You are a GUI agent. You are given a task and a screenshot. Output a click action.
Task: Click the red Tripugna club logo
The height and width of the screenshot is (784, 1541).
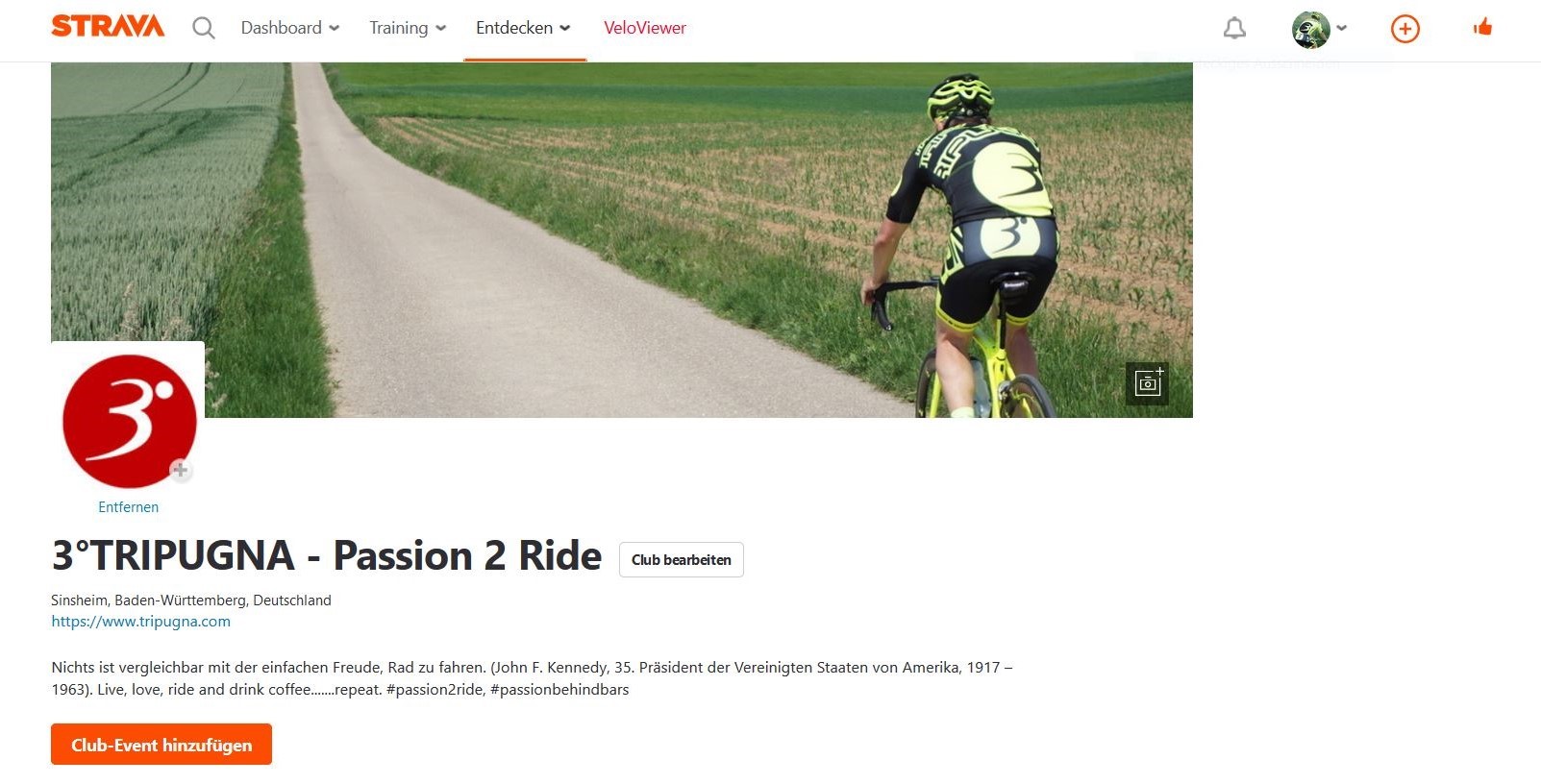pyautogui.click(x=129, y=421)
